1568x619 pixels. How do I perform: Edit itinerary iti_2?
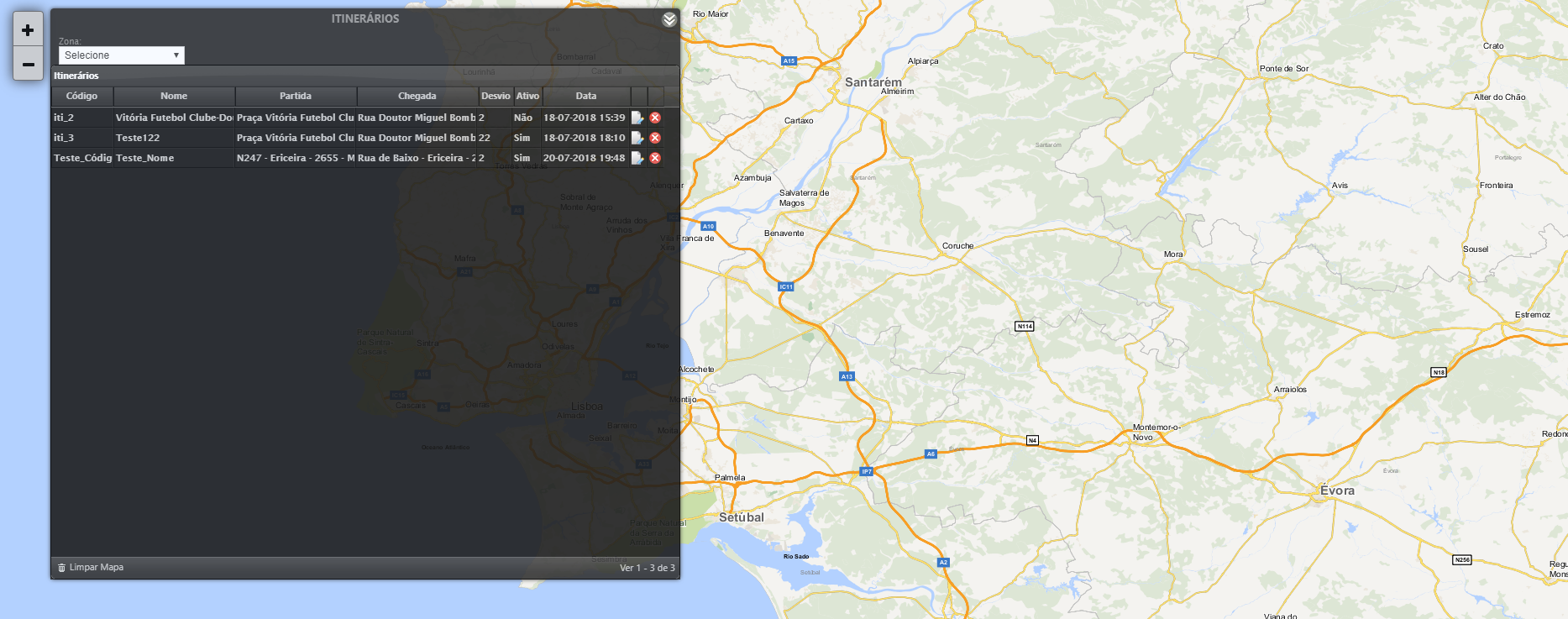[637, 118]
